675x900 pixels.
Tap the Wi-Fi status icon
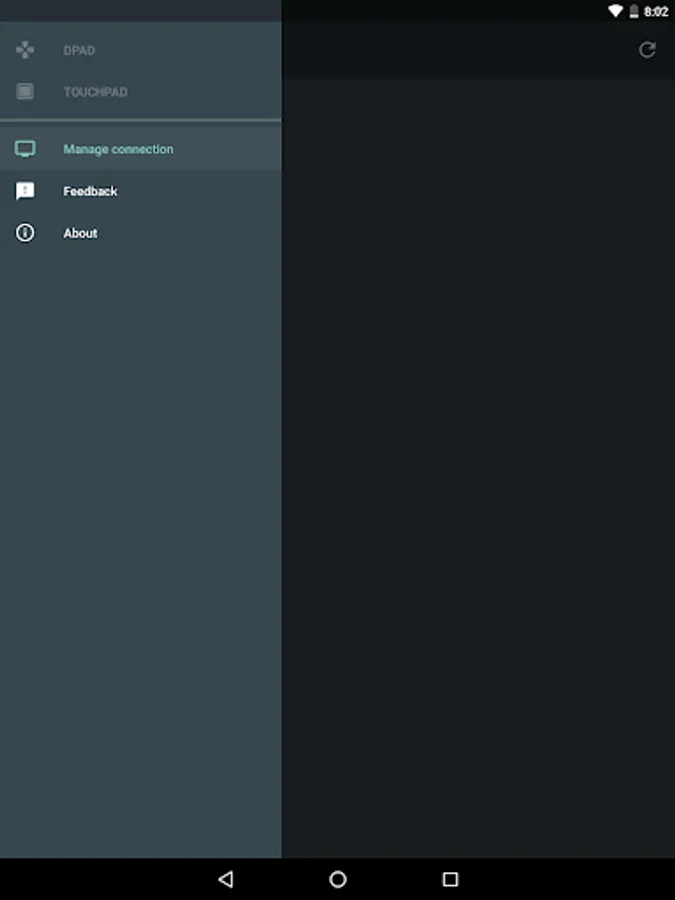click(x=615, y=11)
